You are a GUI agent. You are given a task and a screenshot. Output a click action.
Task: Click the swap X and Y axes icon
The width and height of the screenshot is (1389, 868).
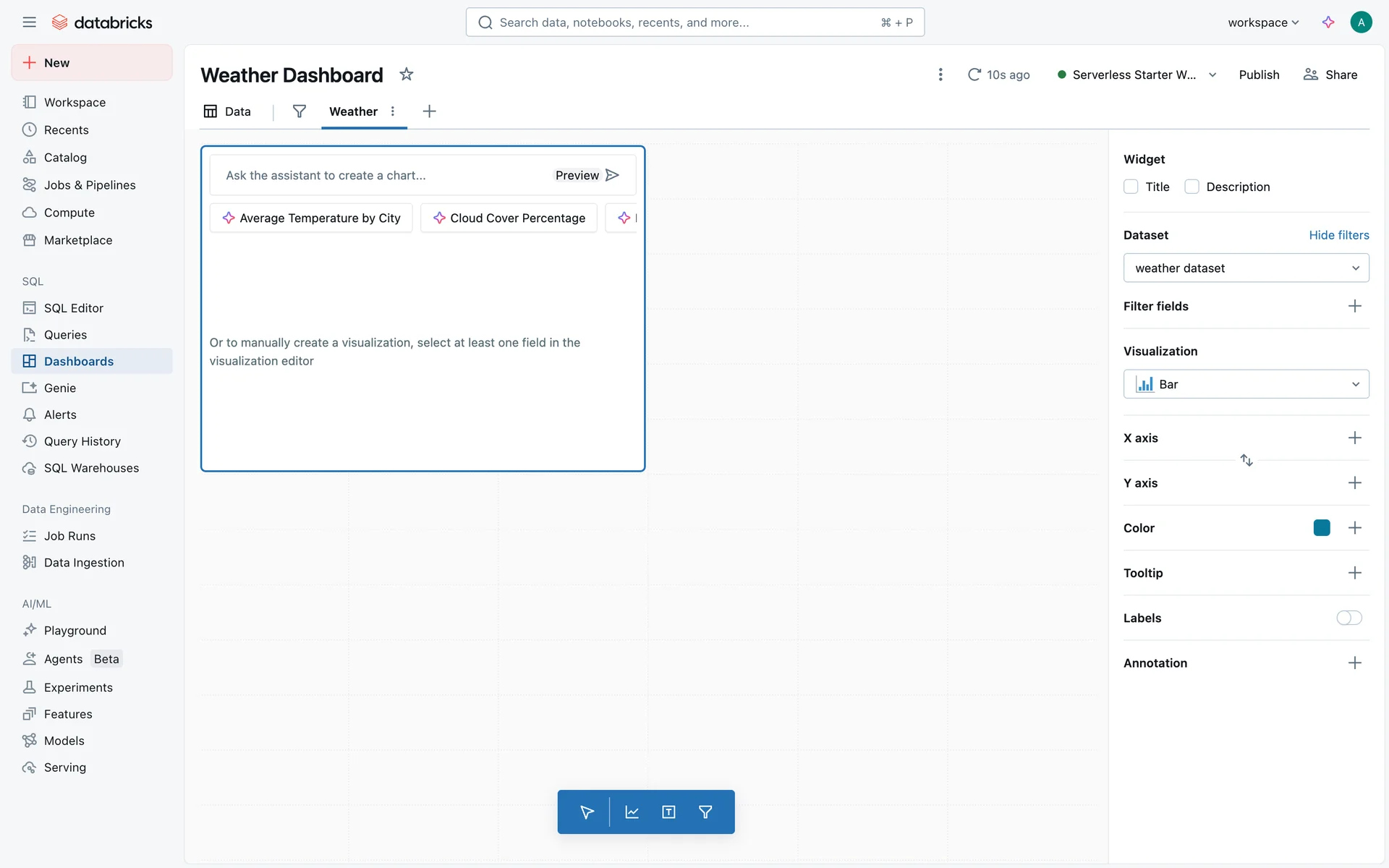(x=1246, y=460)
